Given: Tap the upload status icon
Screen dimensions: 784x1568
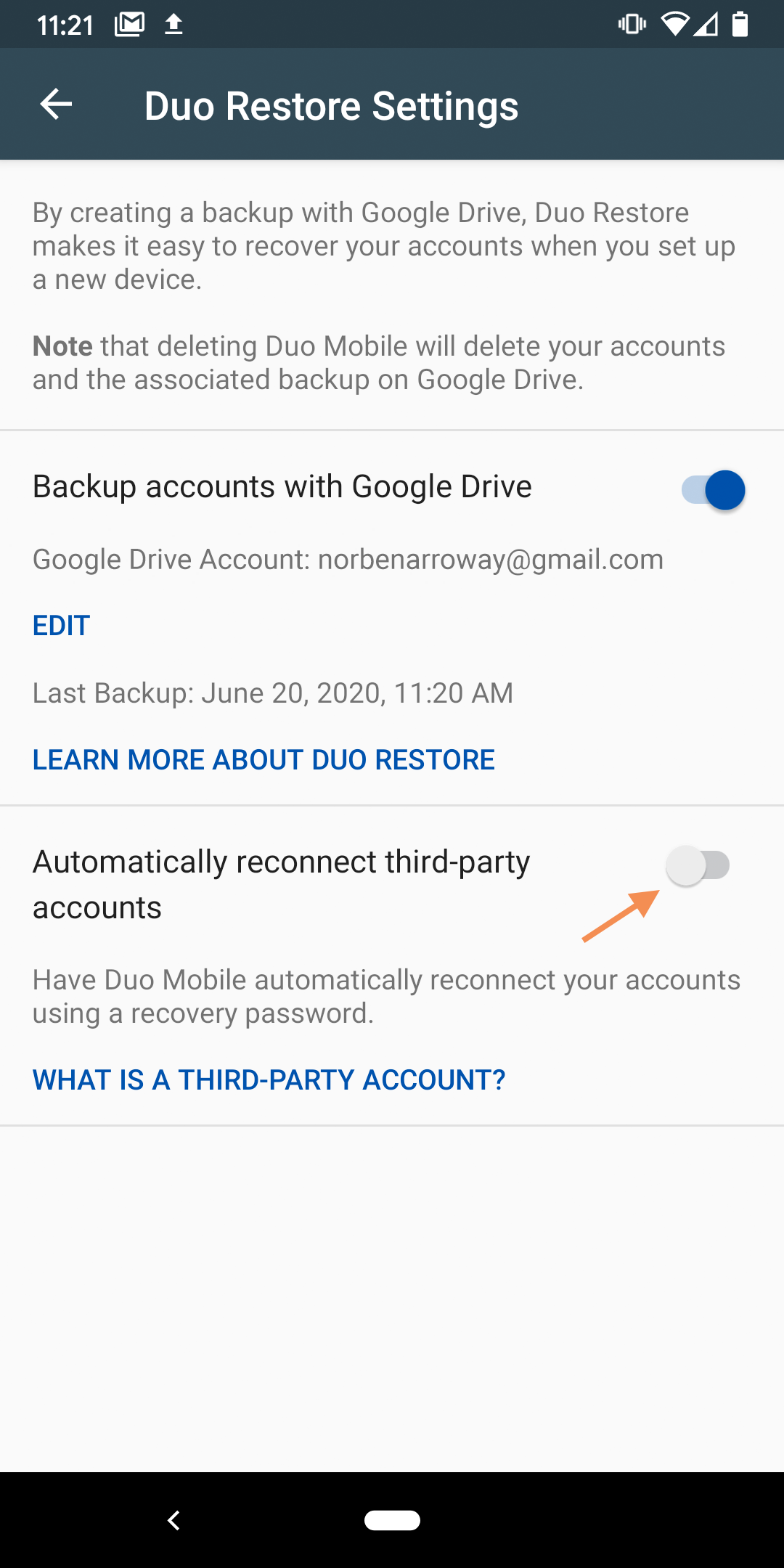Looking at the screenshot, I should [173, 25].
